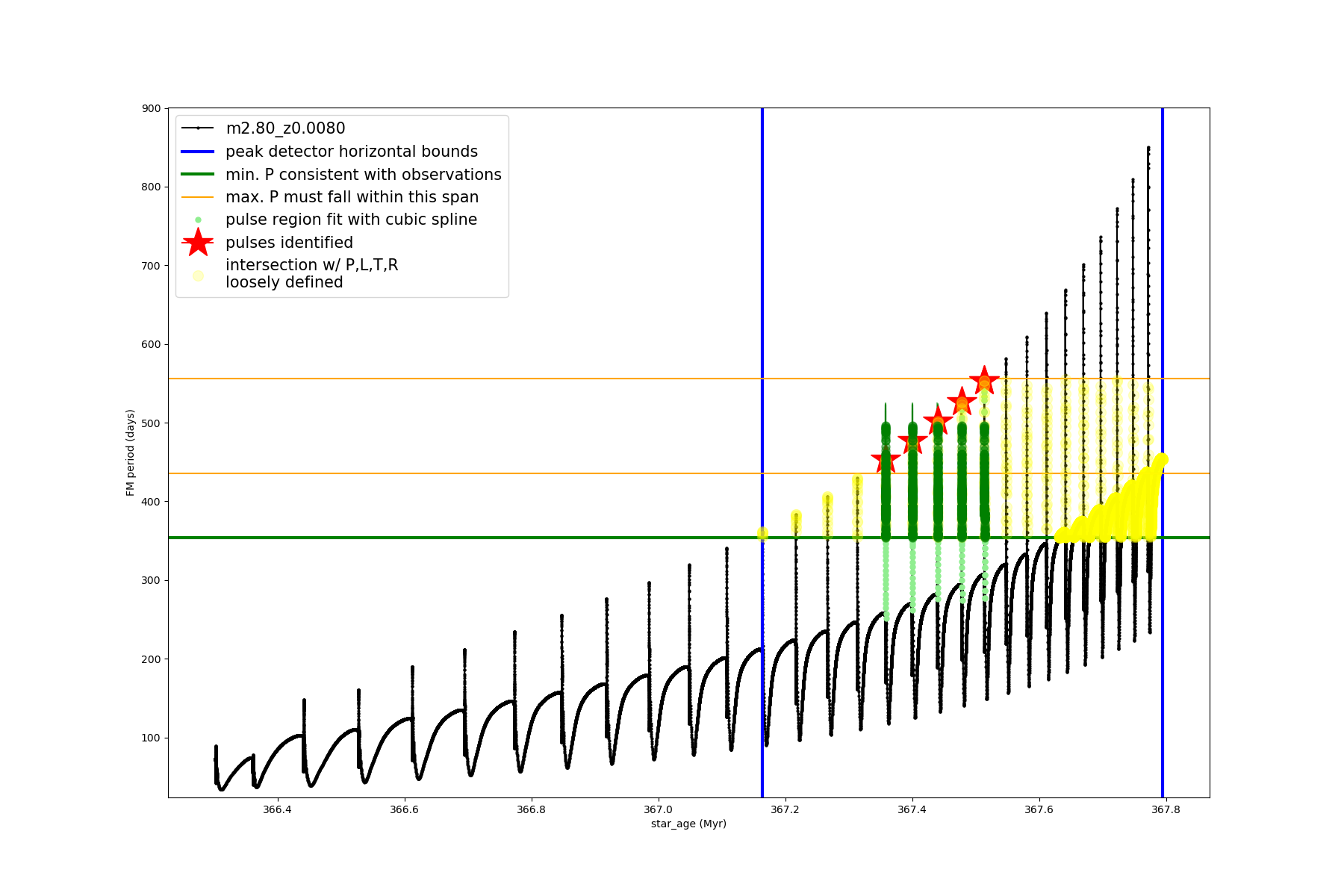Click the highest red star pulse marker
Viewport: 1344px width, 896px height.
coord(984,380)
